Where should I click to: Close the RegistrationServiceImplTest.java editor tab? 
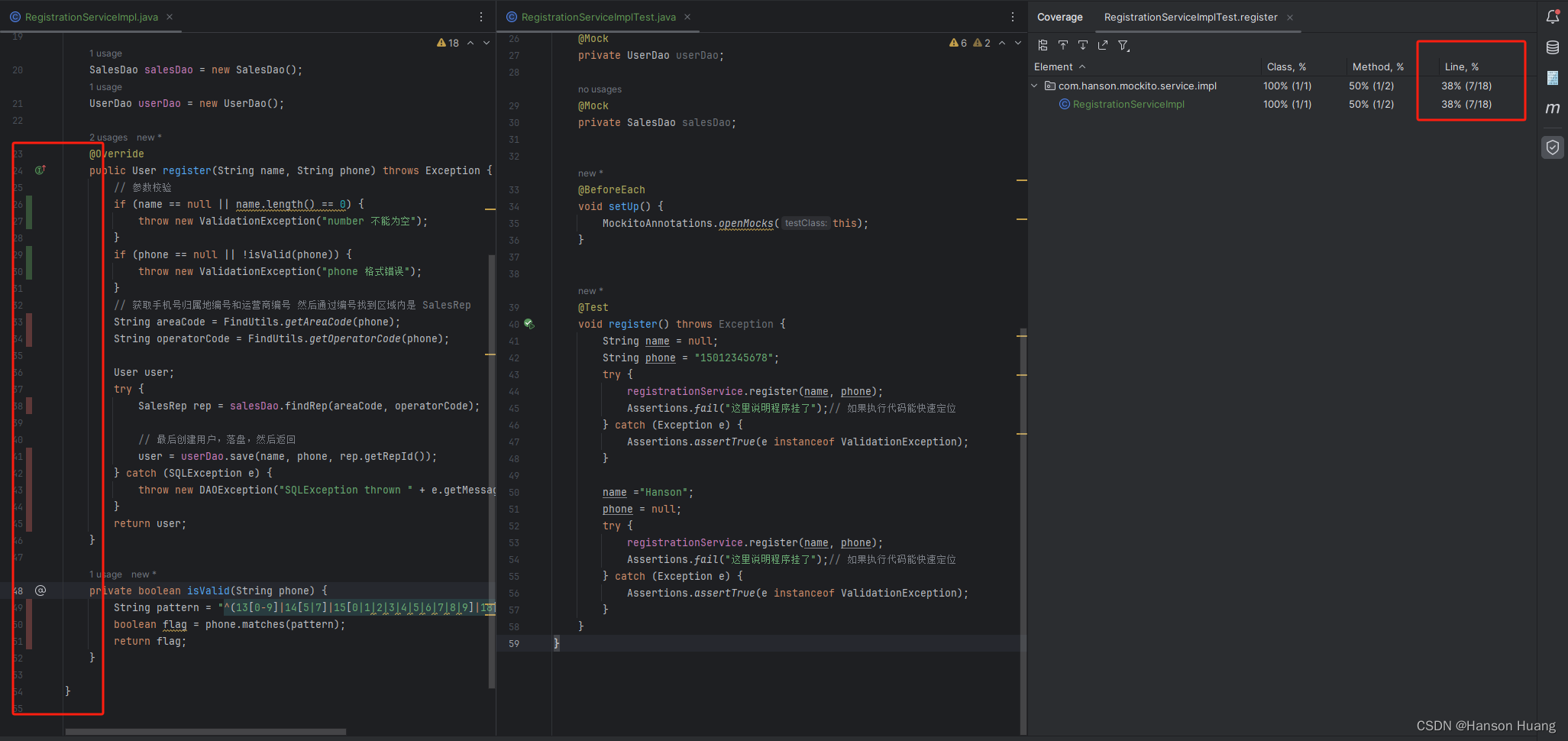(687, 17)
